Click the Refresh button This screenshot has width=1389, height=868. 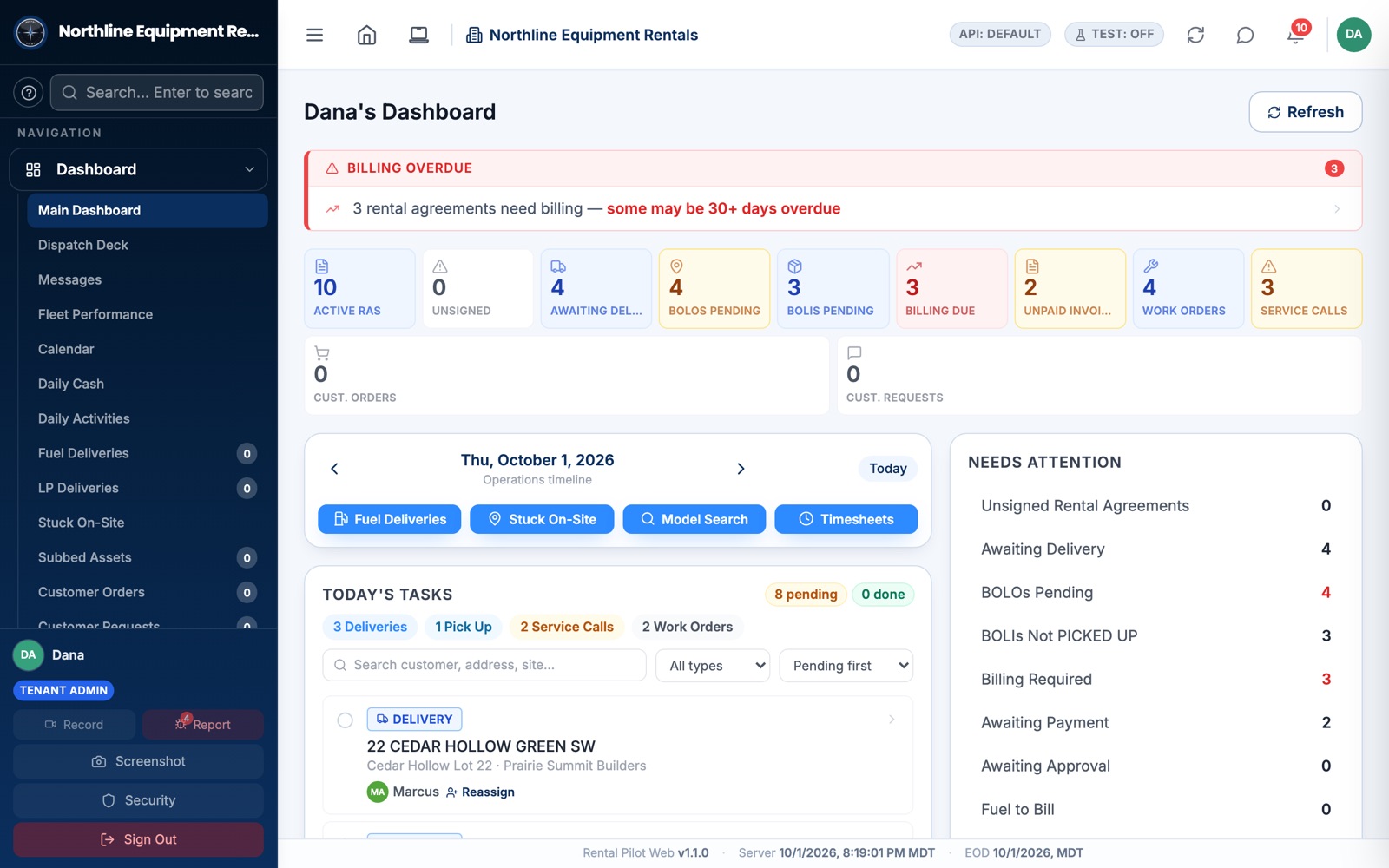coord(1305,112)
